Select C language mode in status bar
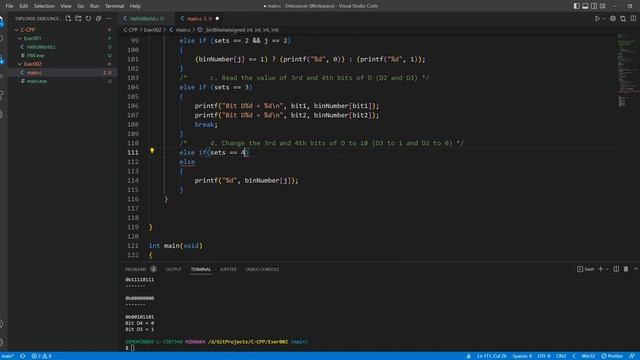 point(574,356)
